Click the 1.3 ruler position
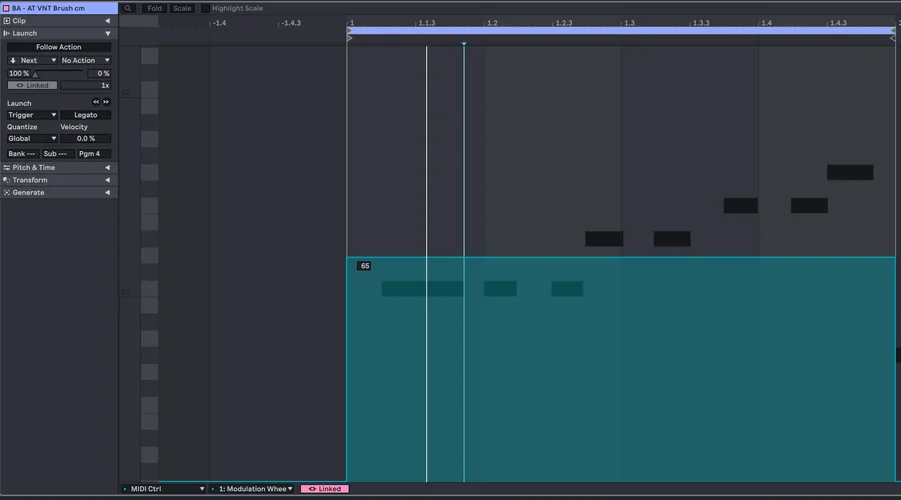Image resolution: width=901 pixels, height=500 pixels. point(629,23)
